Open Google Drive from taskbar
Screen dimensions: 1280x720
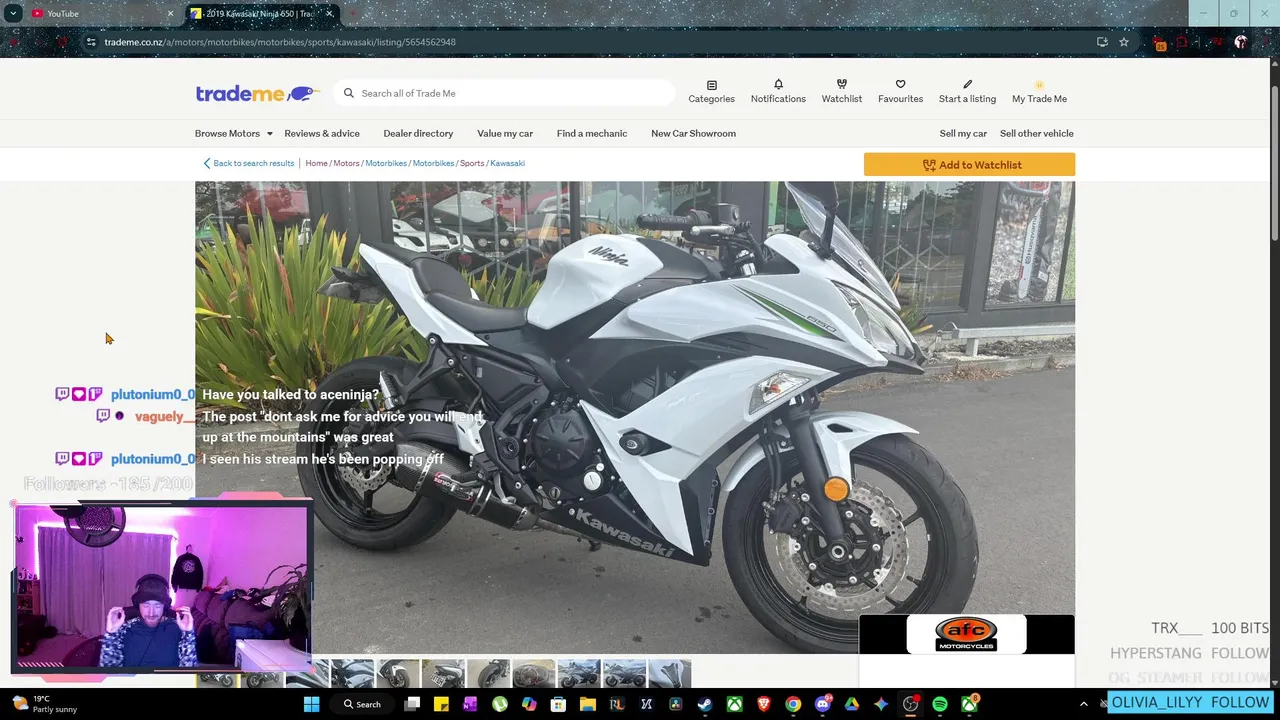point(852,704)
